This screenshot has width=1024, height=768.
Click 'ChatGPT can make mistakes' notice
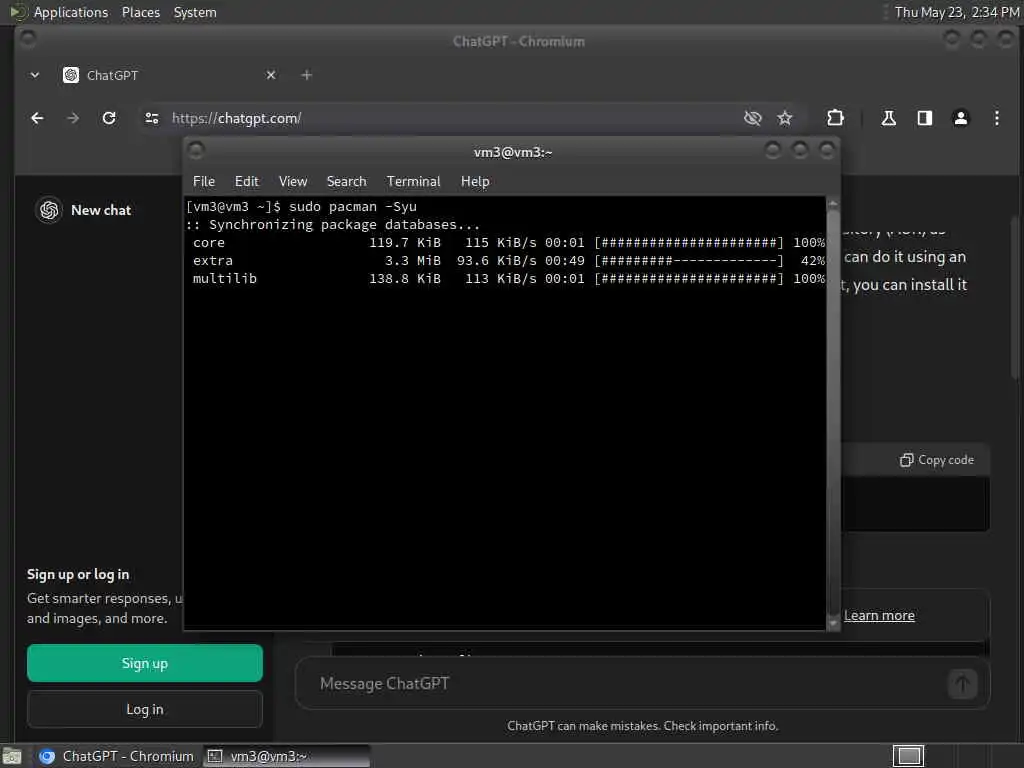click(643, 726)
